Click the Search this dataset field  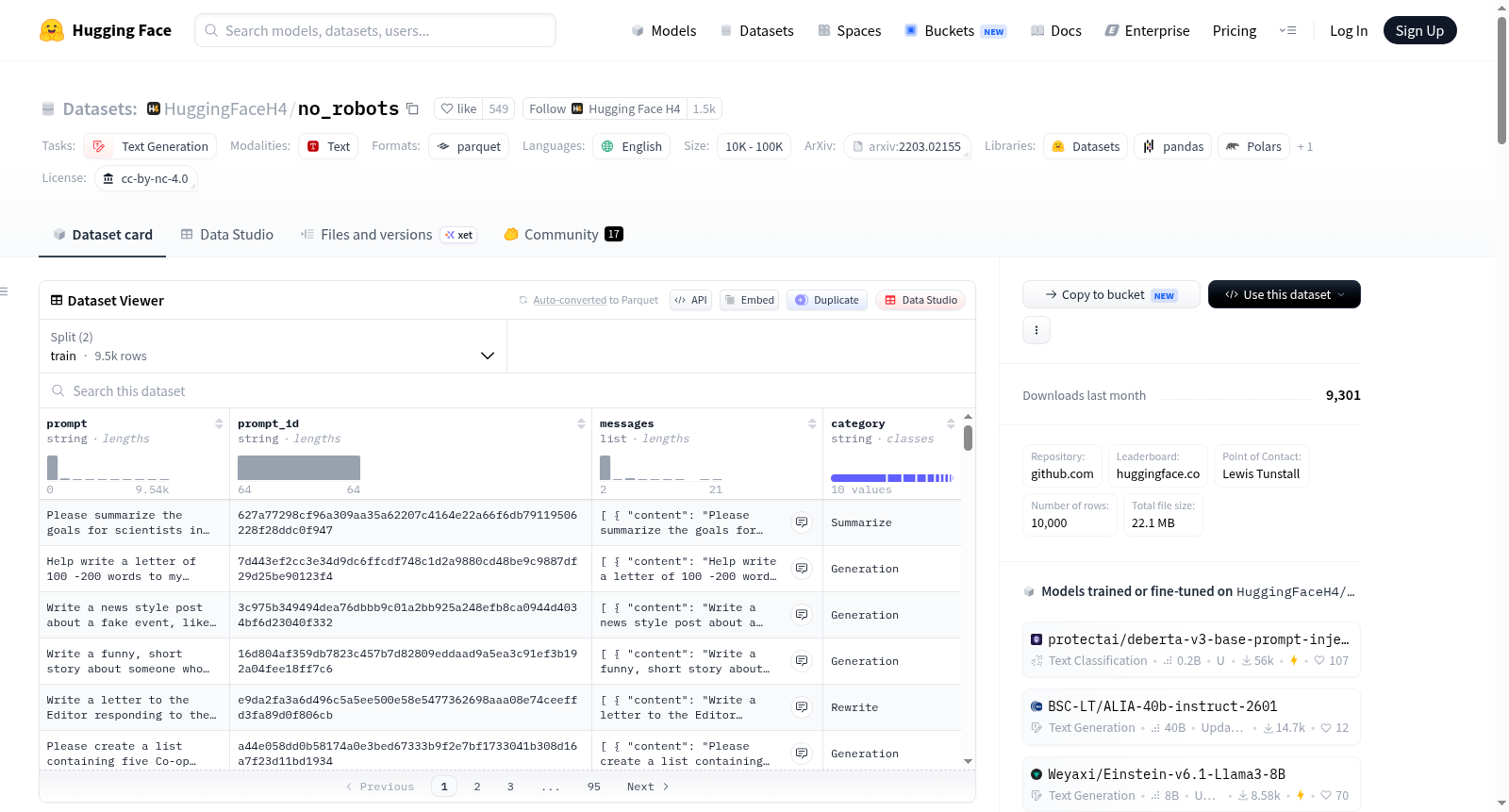(x=507, y=390)
